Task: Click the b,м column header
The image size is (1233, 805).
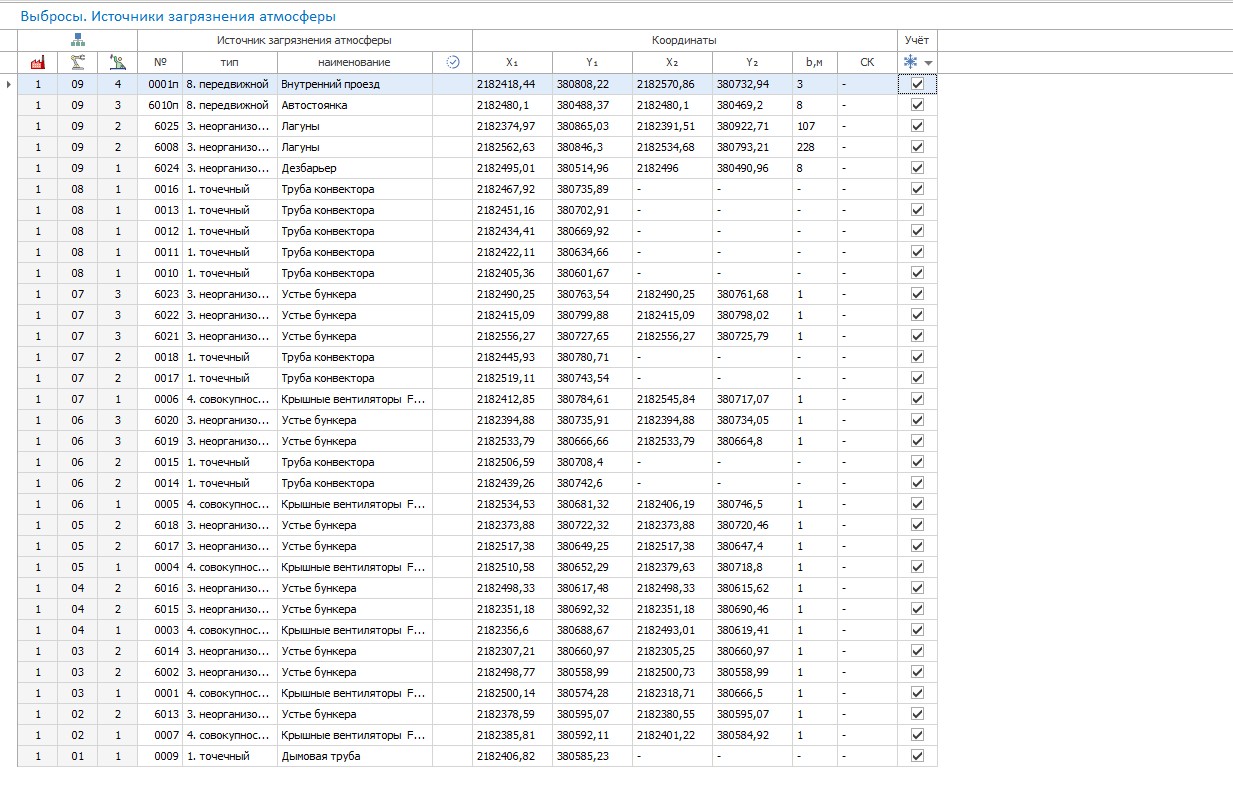Action: [814, 62]
